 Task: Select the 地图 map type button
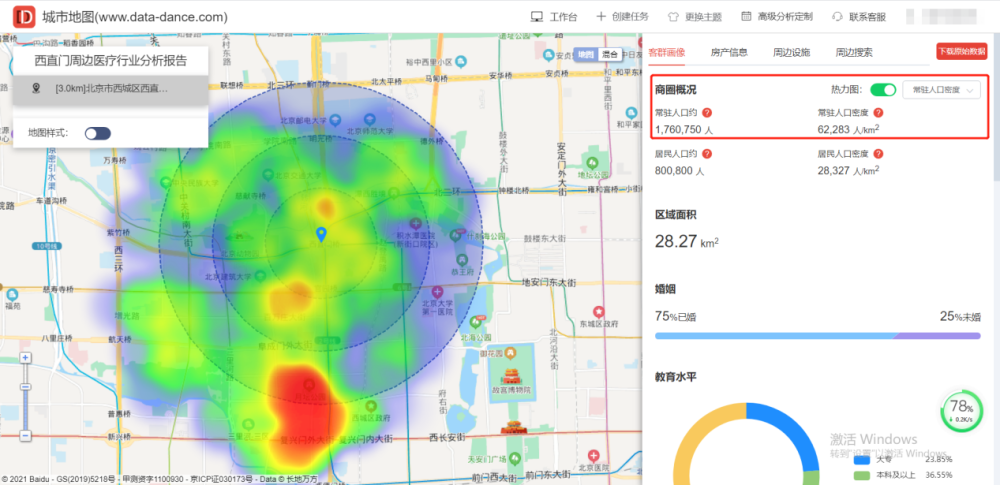tap(585, 54)
